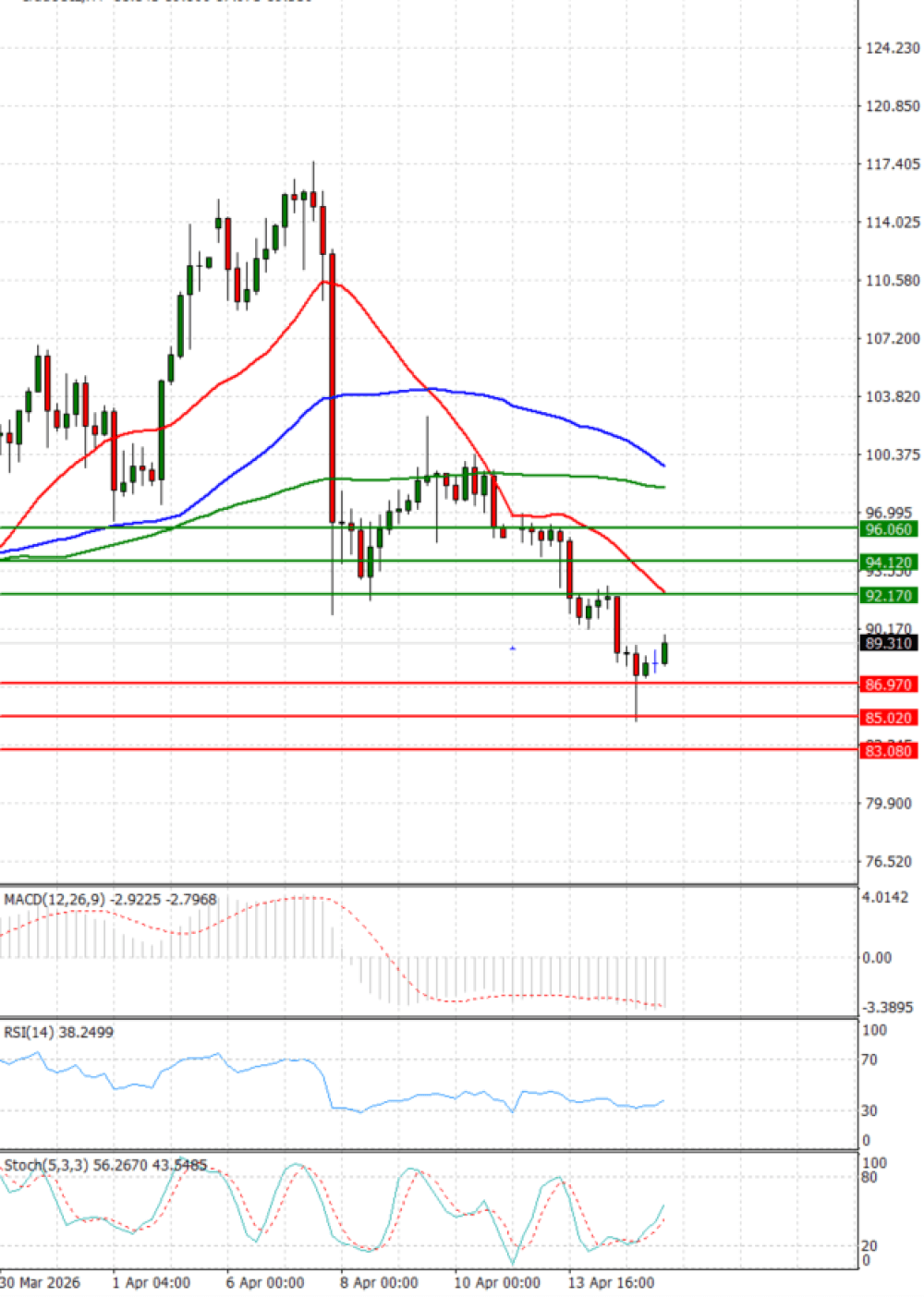Select the 94.120 green price level tag
Screen dimensions: 924x1297
pyautogui.click(x=887, y=563)
